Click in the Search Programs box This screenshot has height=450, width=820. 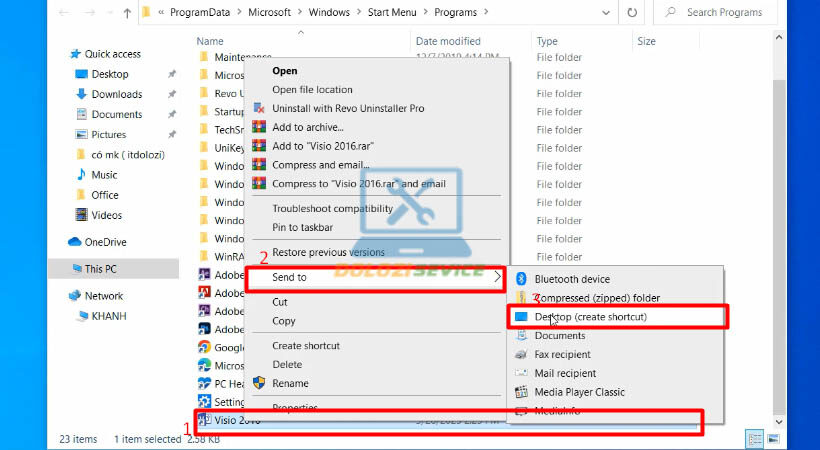724,13
